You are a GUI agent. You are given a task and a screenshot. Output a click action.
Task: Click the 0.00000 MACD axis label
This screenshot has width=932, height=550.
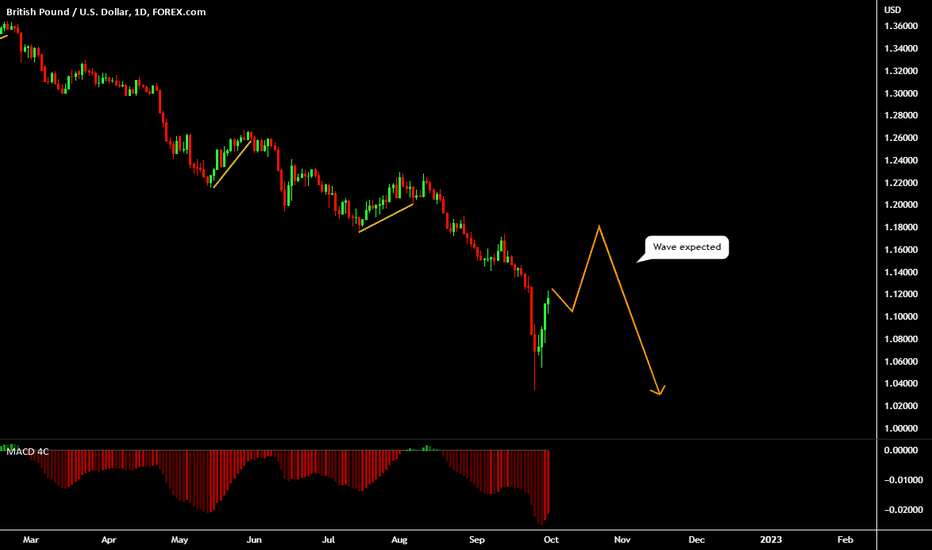click(x=900, y=451)
